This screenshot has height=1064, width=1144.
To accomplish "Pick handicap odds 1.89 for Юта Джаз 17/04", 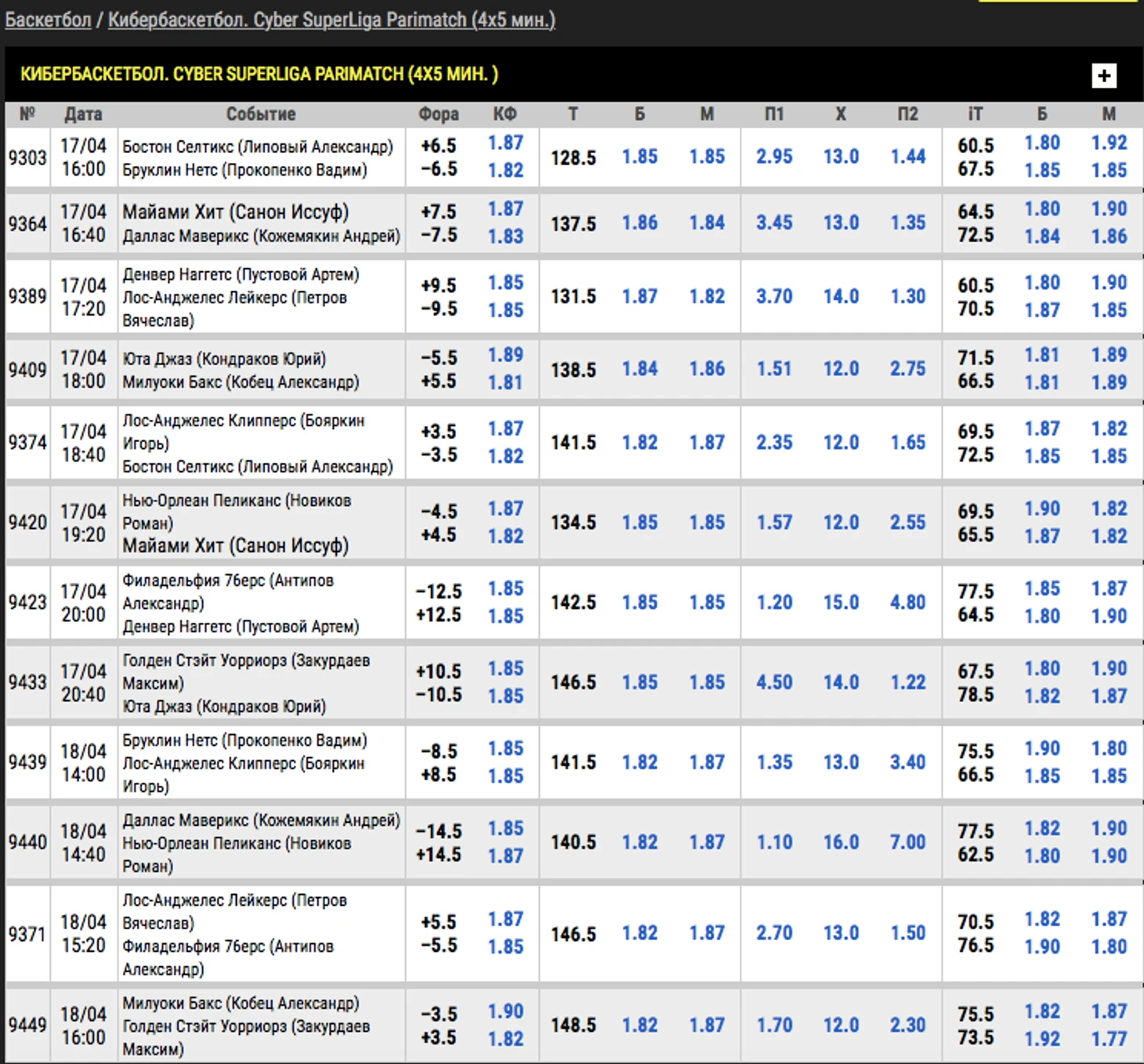I will (505, 355).
